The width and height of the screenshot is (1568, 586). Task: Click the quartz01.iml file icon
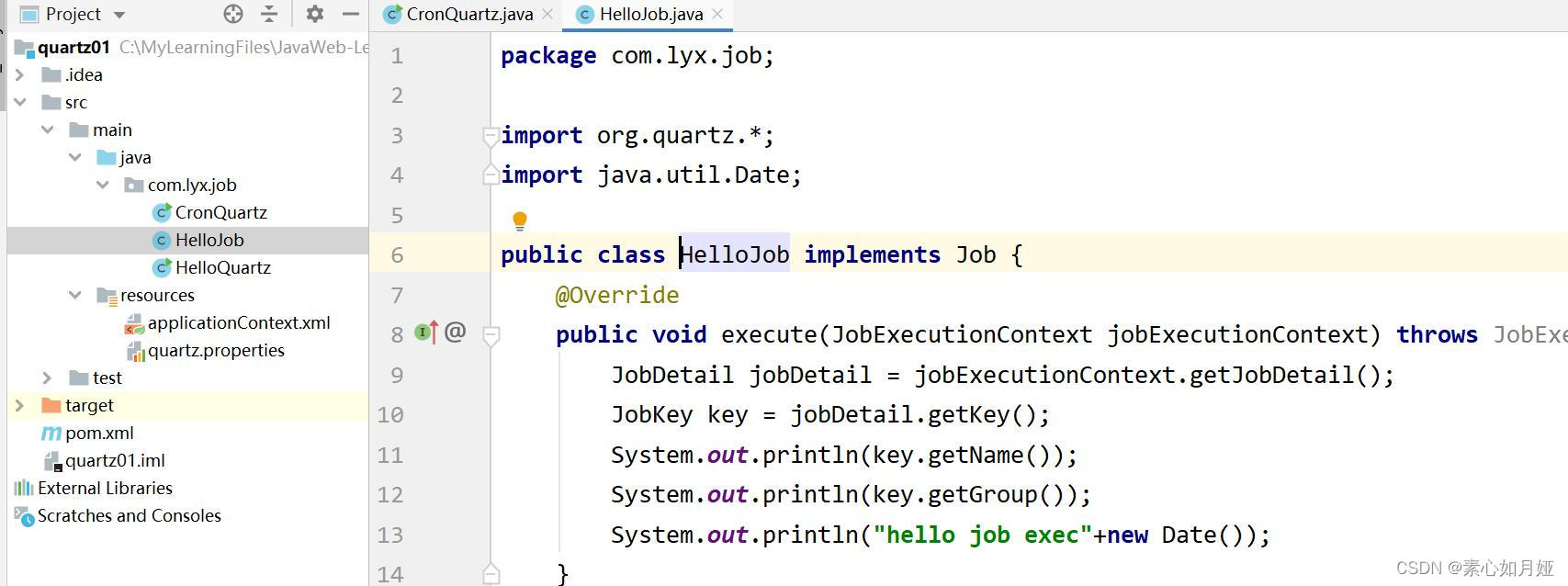(x=52, y=461)
